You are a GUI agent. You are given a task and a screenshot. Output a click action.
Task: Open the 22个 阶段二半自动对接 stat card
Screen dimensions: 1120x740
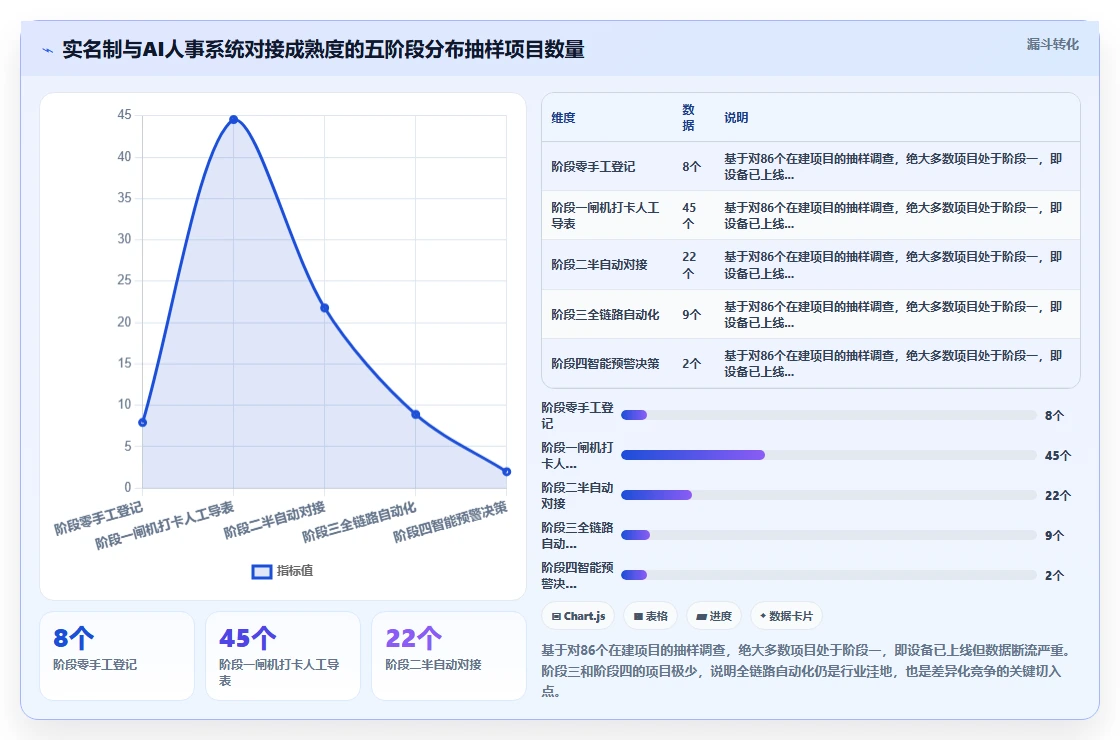coord(449,656)
